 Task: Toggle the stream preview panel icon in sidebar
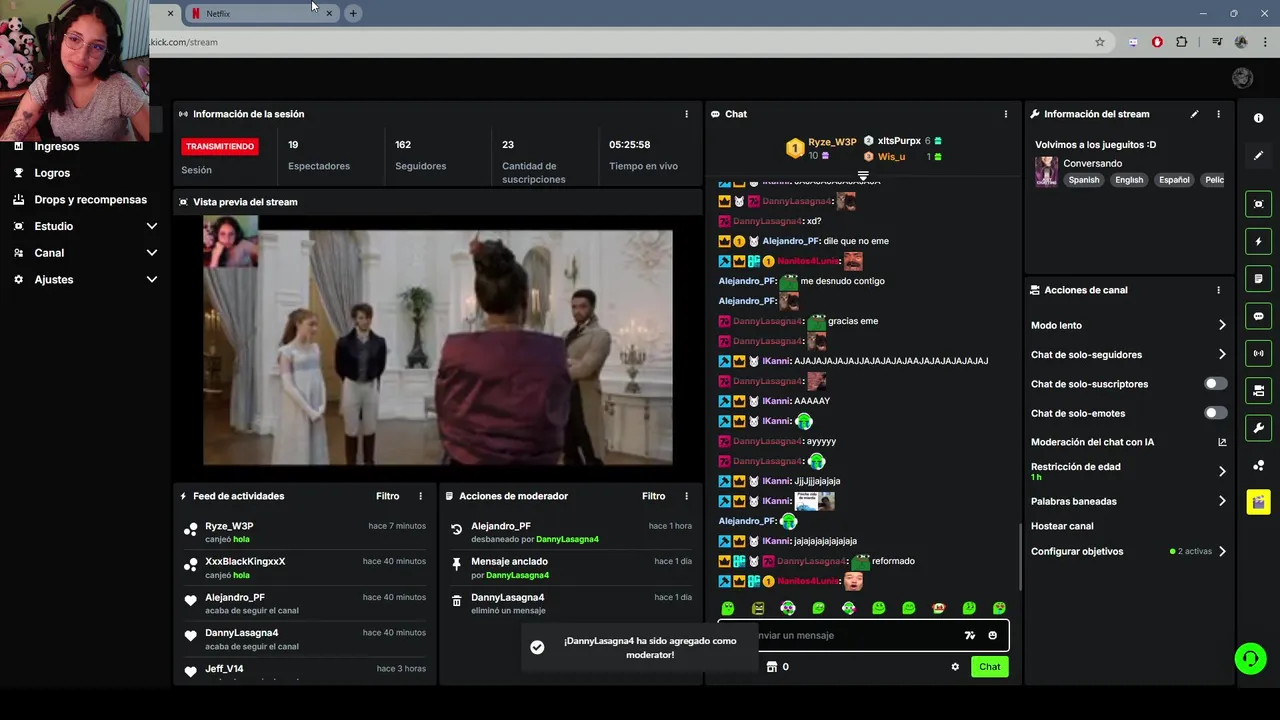tap(1258, 204)
